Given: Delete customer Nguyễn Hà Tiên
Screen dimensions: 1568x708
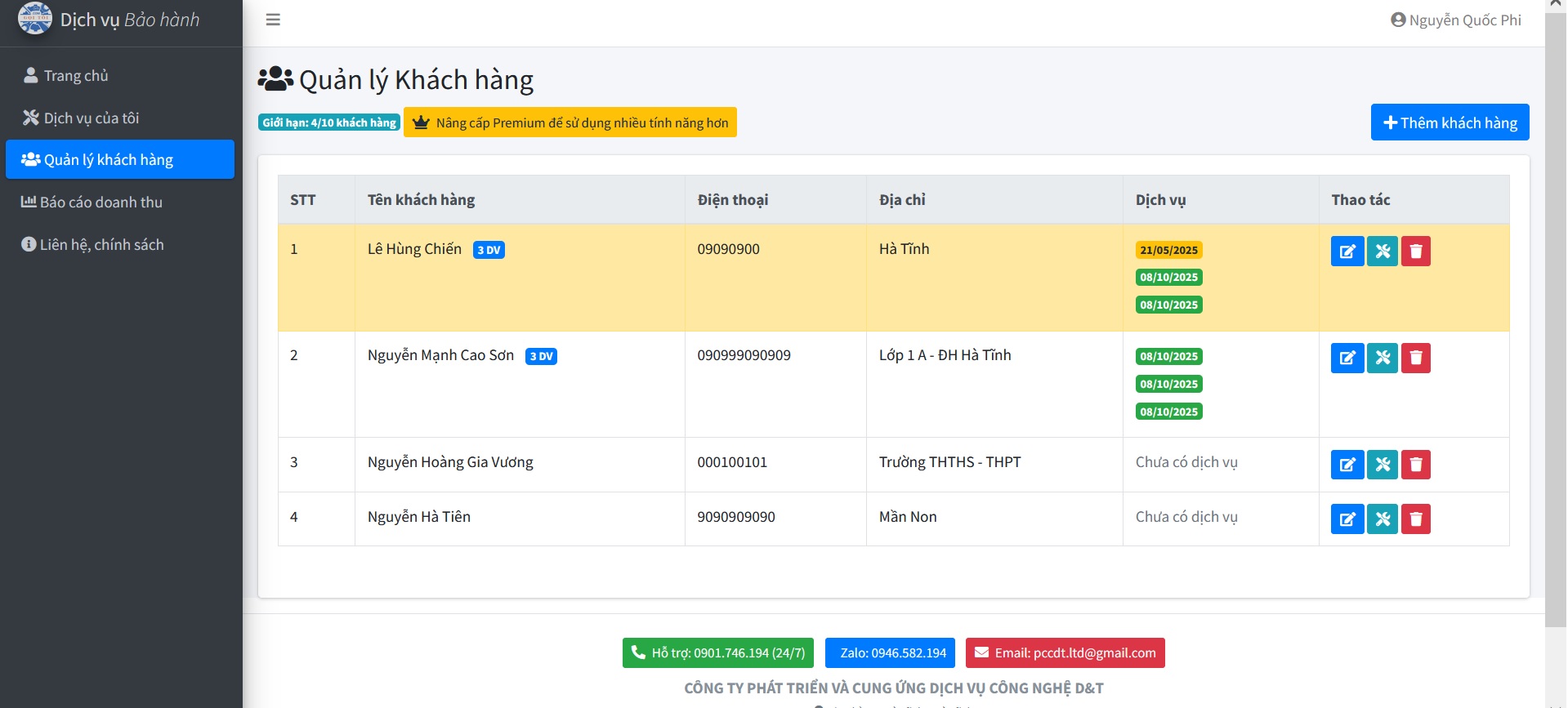Looking at the screenshot, I should (1415, 519).
